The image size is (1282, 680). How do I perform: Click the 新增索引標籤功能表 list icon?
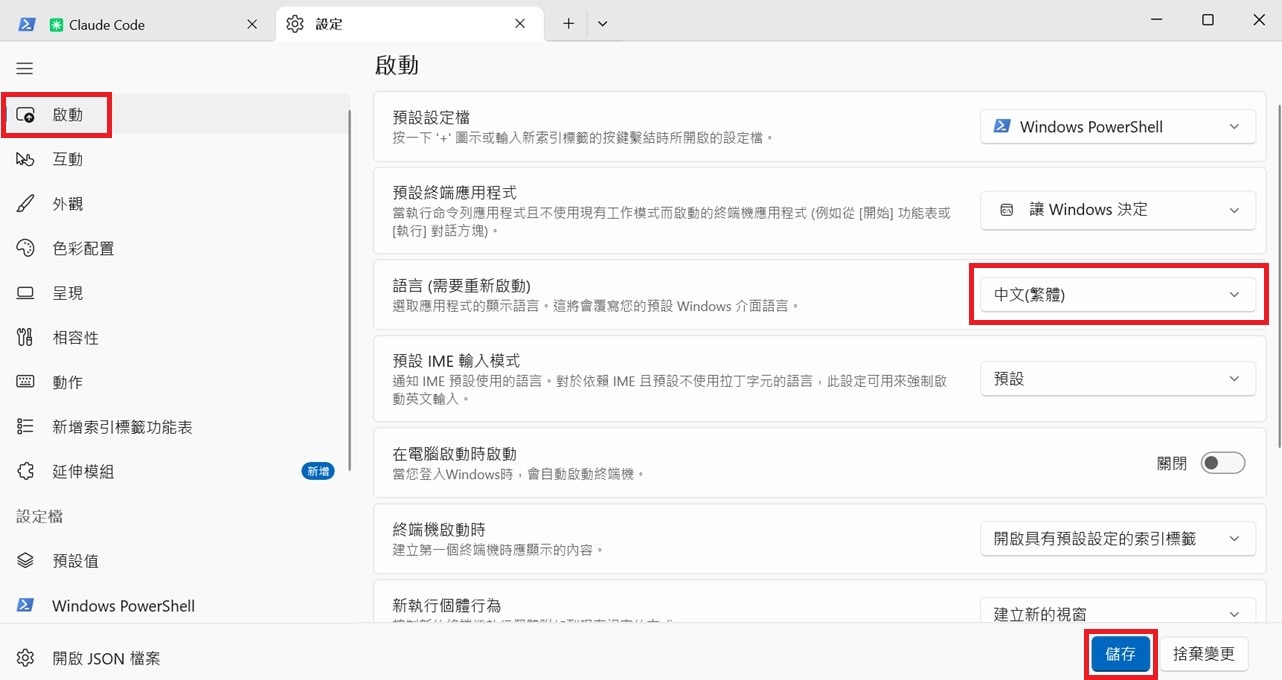[26, 427]
